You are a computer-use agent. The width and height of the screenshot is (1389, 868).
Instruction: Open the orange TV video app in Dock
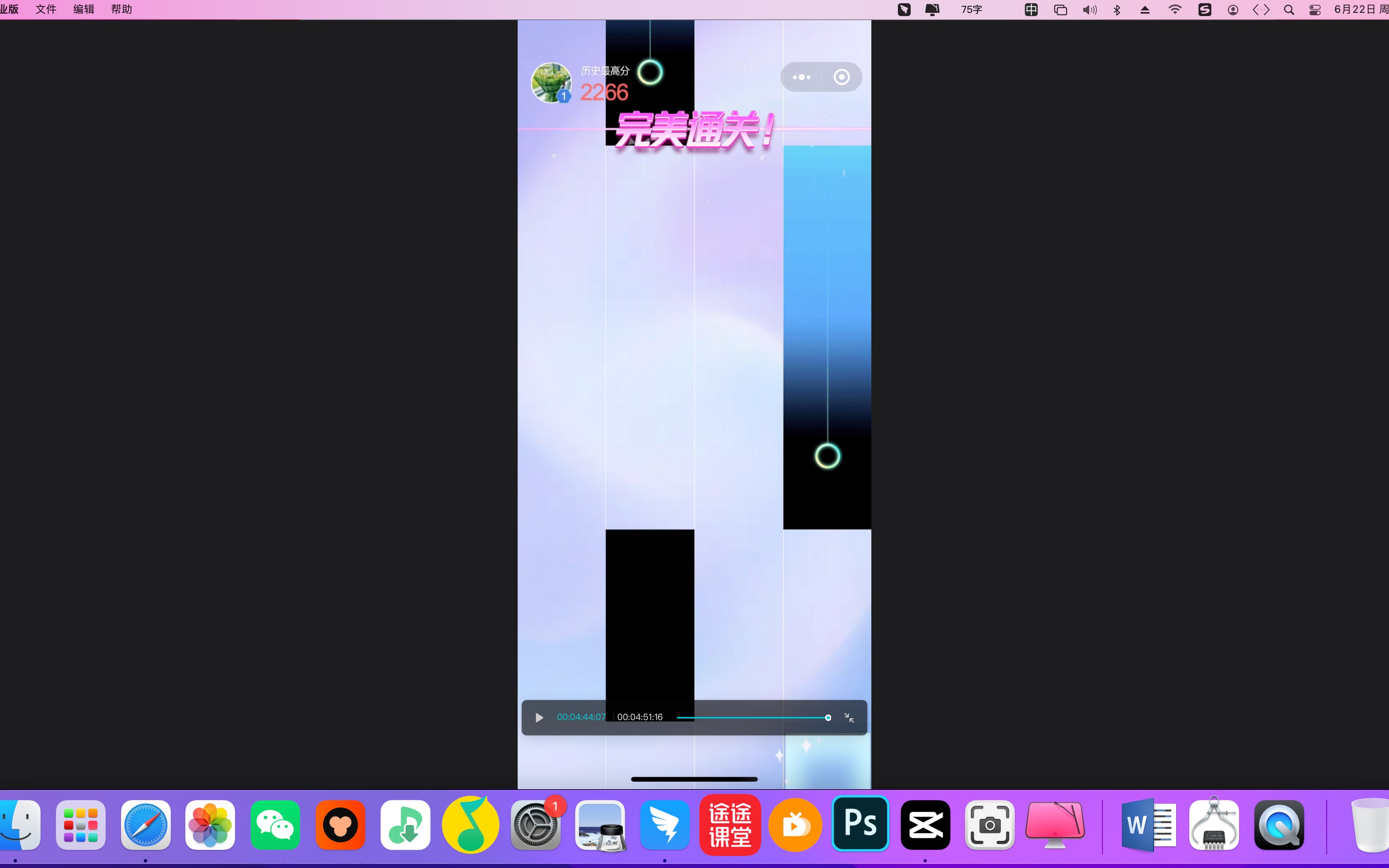795,825
